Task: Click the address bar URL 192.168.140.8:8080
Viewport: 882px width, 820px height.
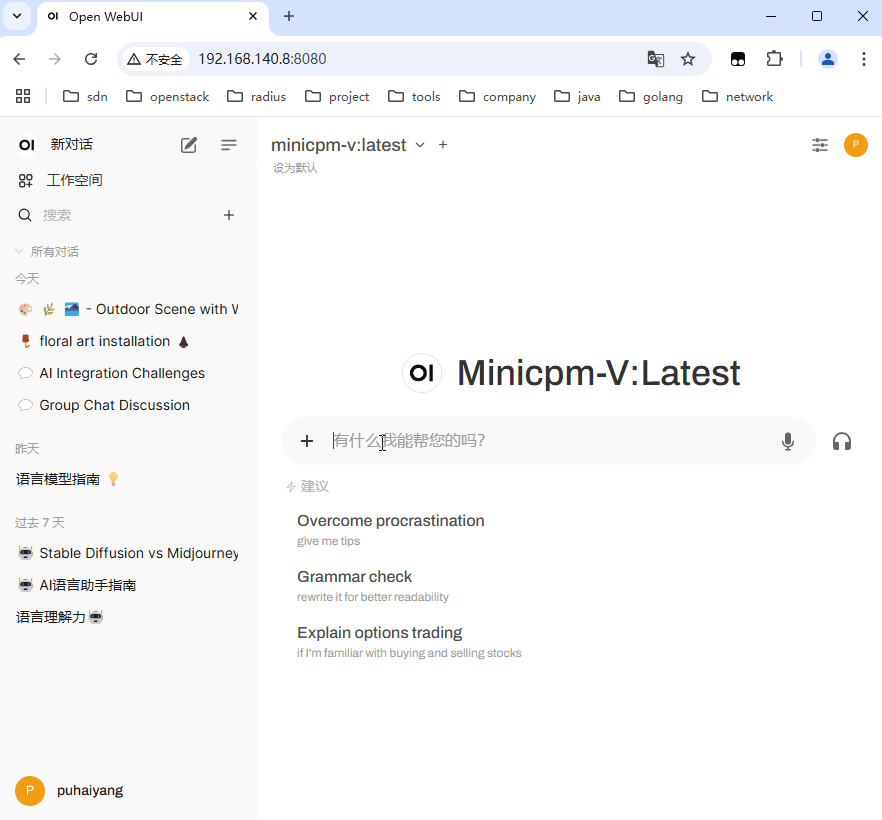Action: [262, 59]
